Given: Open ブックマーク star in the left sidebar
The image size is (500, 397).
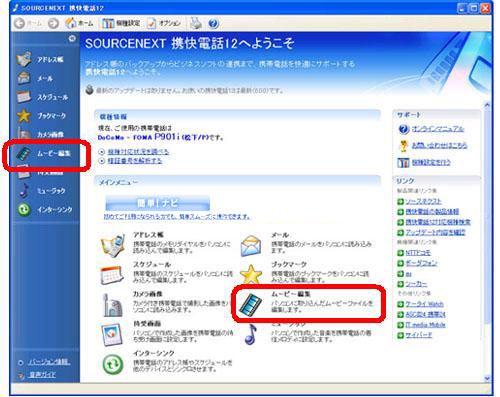Looking at the screenshot, I should 42,116.
